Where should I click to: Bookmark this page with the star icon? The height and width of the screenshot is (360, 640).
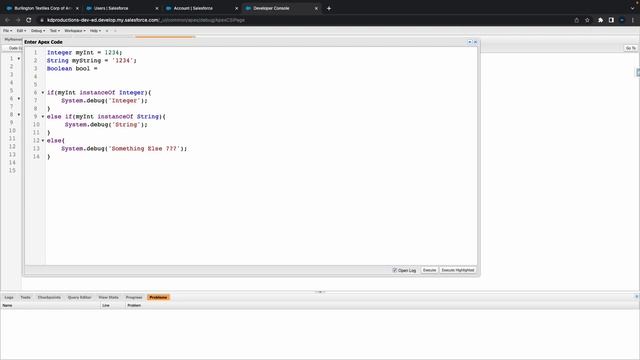(x=587, y=20)
